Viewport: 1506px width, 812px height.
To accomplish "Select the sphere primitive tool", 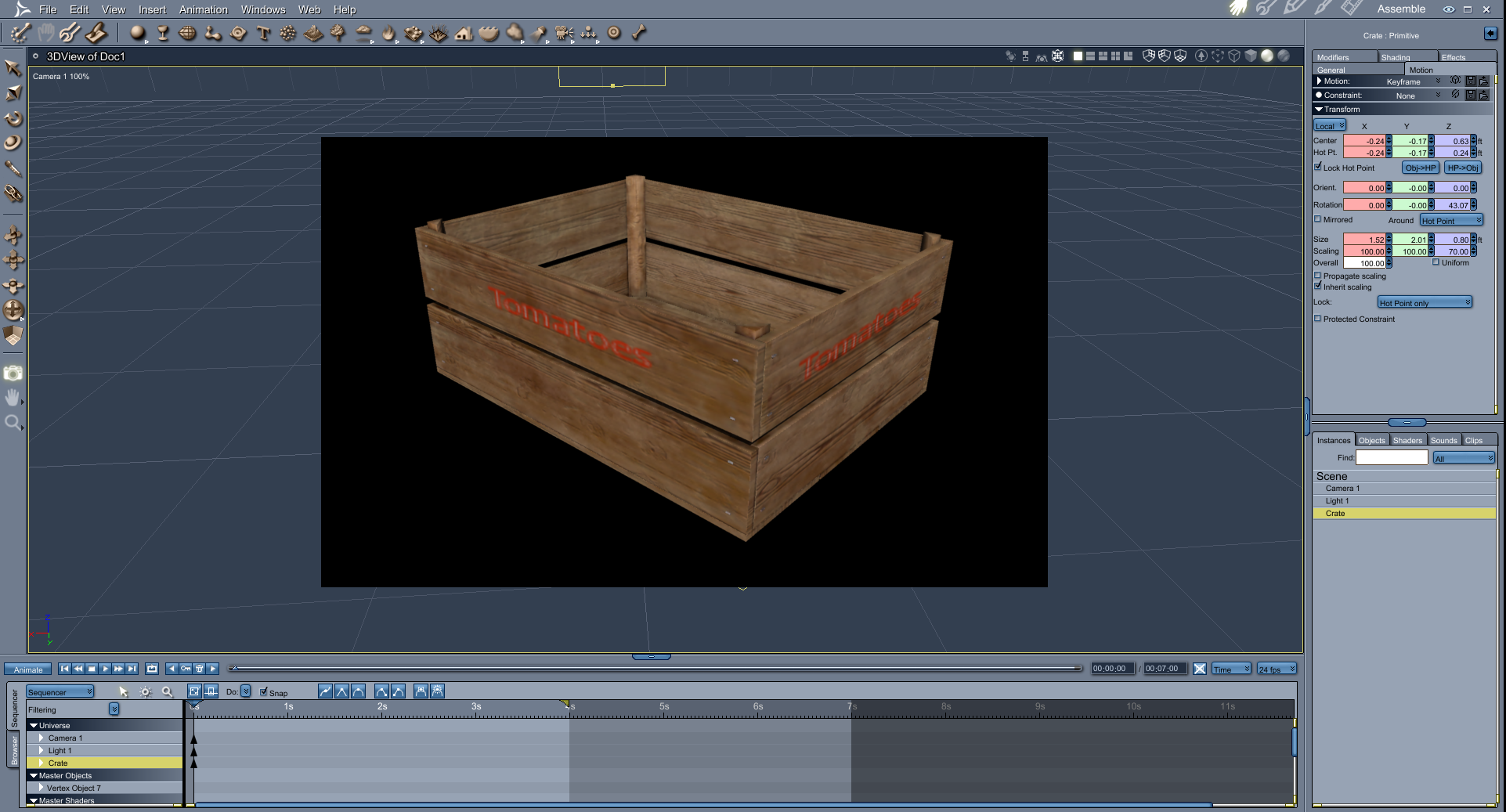I will (x=138, y=33).
